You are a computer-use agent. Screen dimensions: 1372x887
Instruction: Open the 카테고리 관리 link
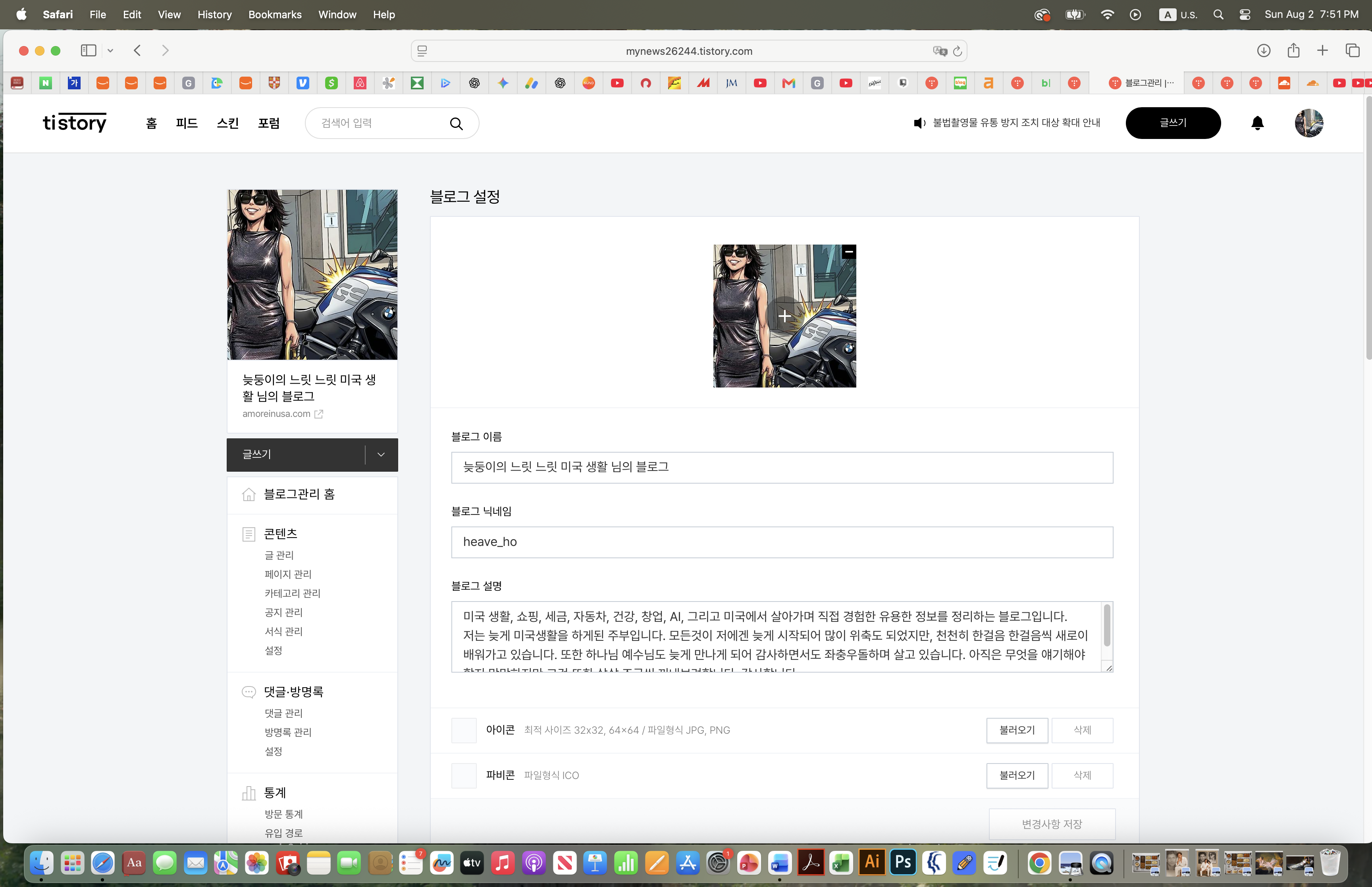tap(293, 593)
